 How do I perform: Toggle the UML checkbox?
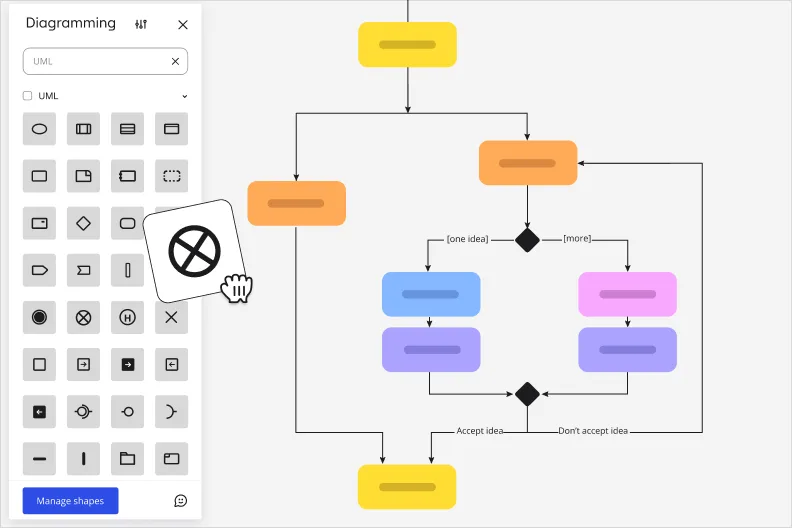(x=28, y=96)
